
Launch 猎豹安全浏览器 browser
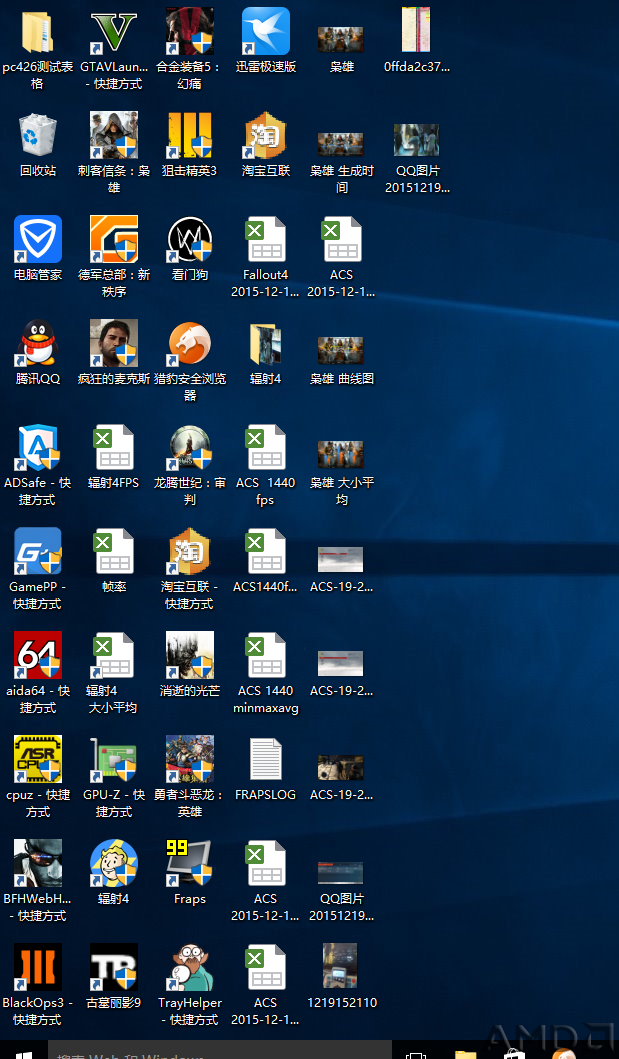pos(190,343)
